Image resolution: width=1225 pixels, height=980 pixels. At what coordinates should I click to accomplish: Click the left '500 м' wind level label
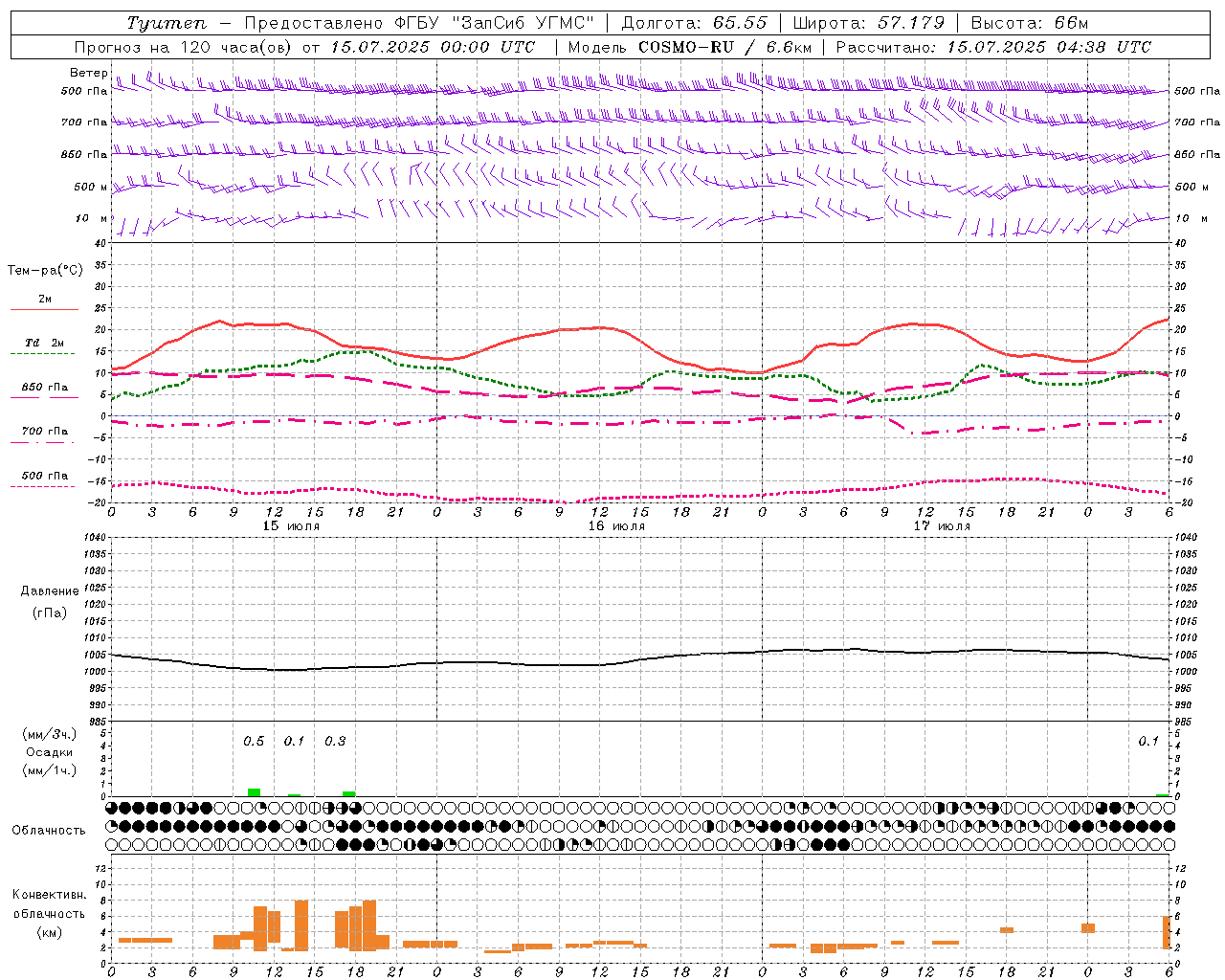(91, 187)
